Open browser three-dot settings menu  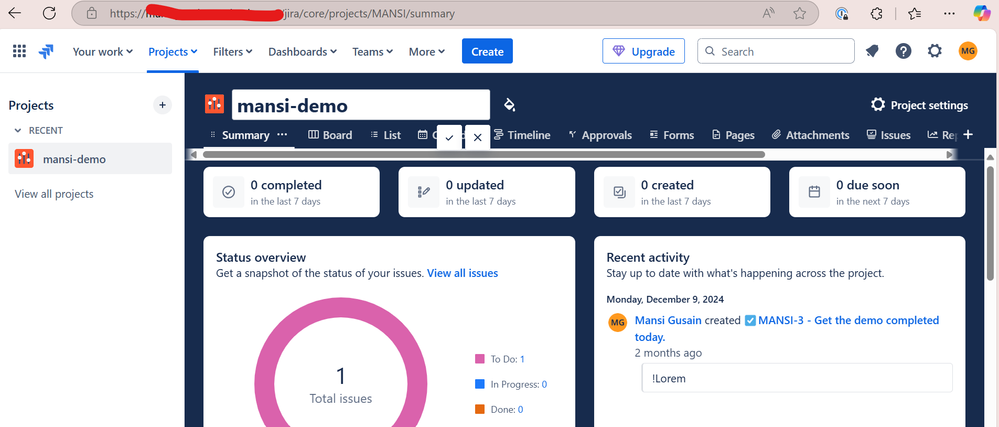pyautogui.click(x=949, y=13)
